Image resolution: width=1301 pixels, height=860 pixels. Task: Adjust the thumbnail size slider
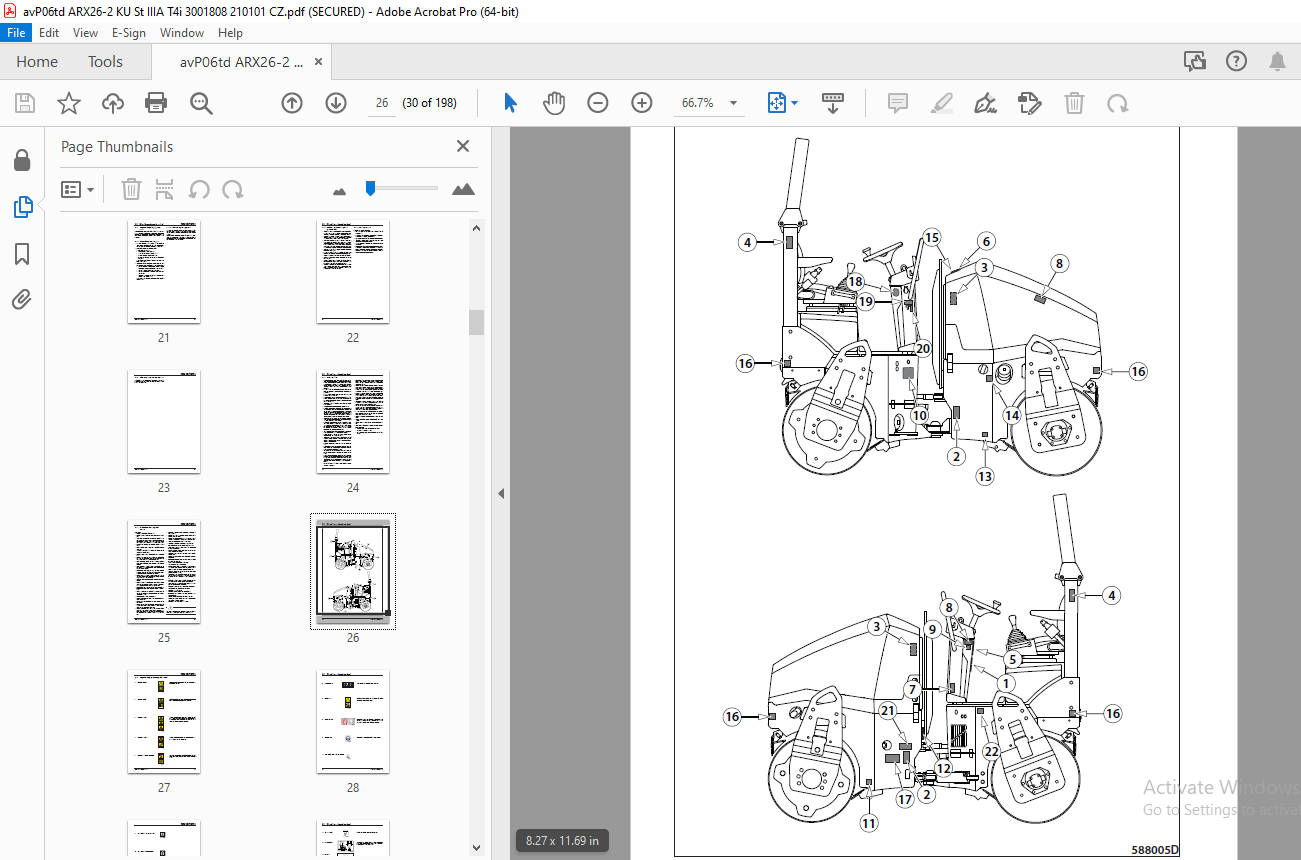point(370,187)
